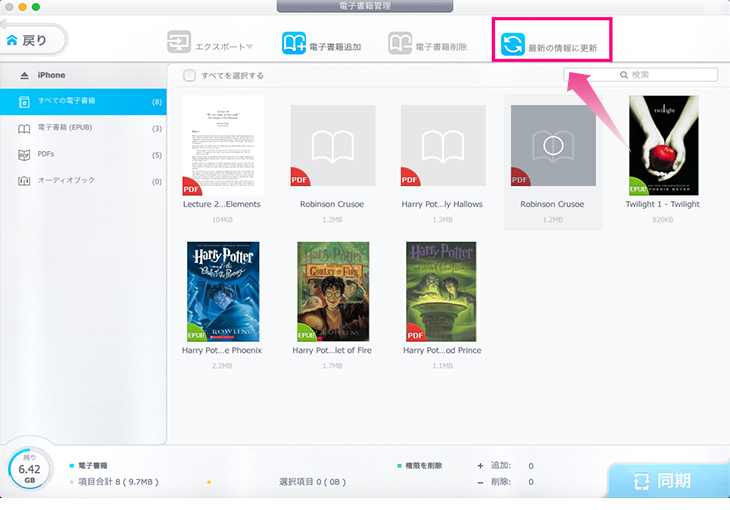The width and height of the screenshot is (730, 510).
Task: Select Harry Pot...let of Fire cover
Action: 333,292
